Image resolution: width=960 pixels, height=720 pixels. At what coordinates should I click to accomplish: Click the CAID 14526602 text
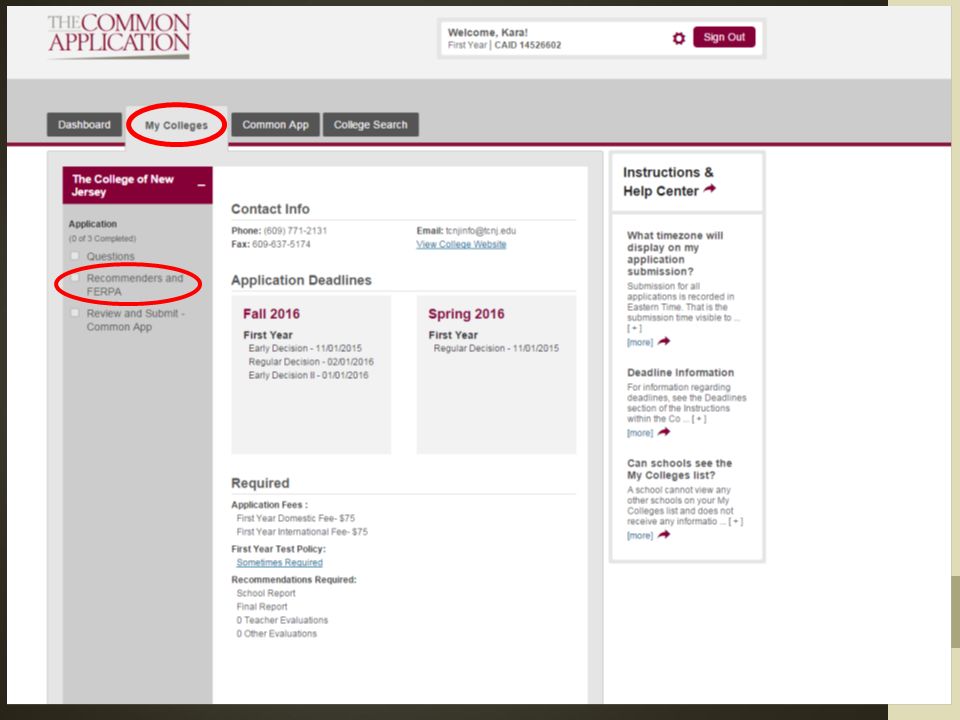[x=528, y=45]
